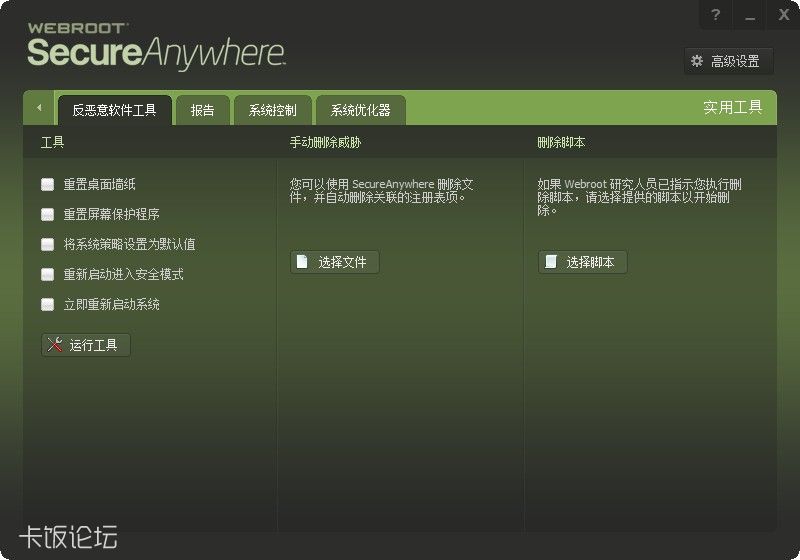Click the 删除脚本 heading
This screenshot has height=560, width=800.
(x=561, y=142)
